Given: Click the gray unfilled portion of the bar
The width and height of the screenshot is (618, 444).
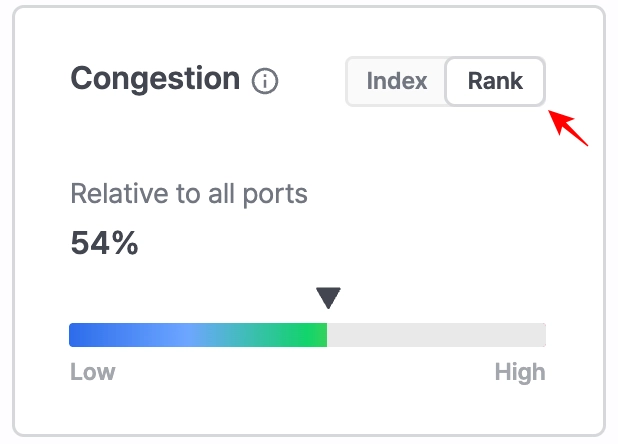Looking at the screenshot, I should point(435,335).
